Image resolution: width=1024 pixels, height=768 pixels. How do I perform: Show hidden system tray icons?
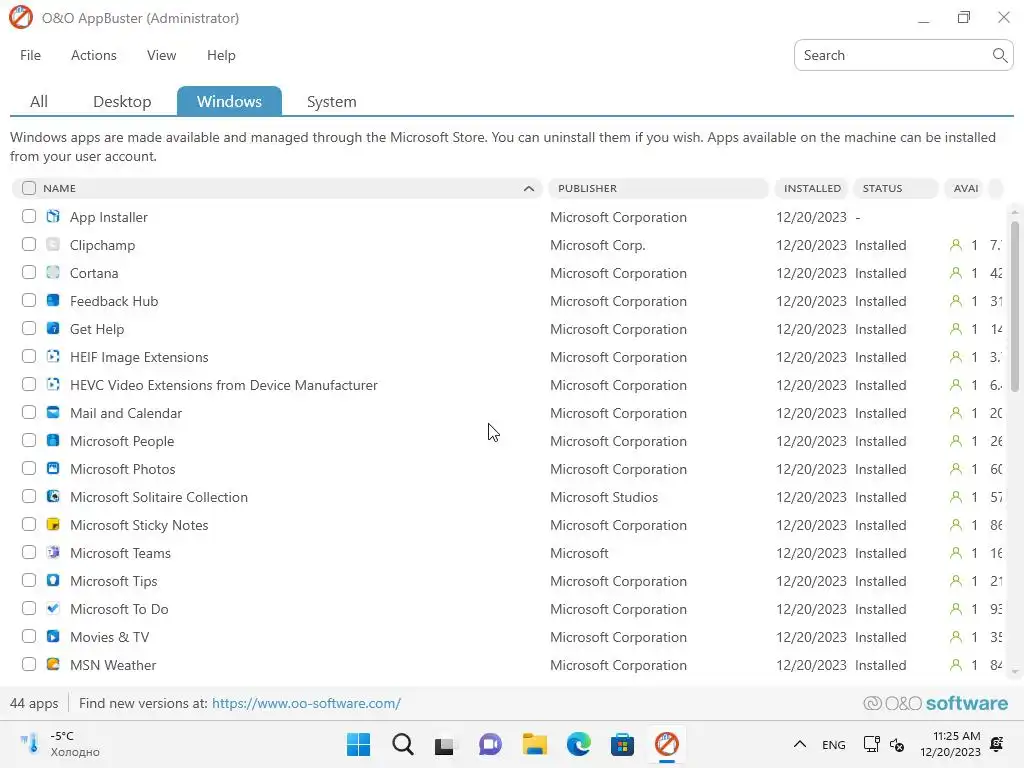click(799, 744)
